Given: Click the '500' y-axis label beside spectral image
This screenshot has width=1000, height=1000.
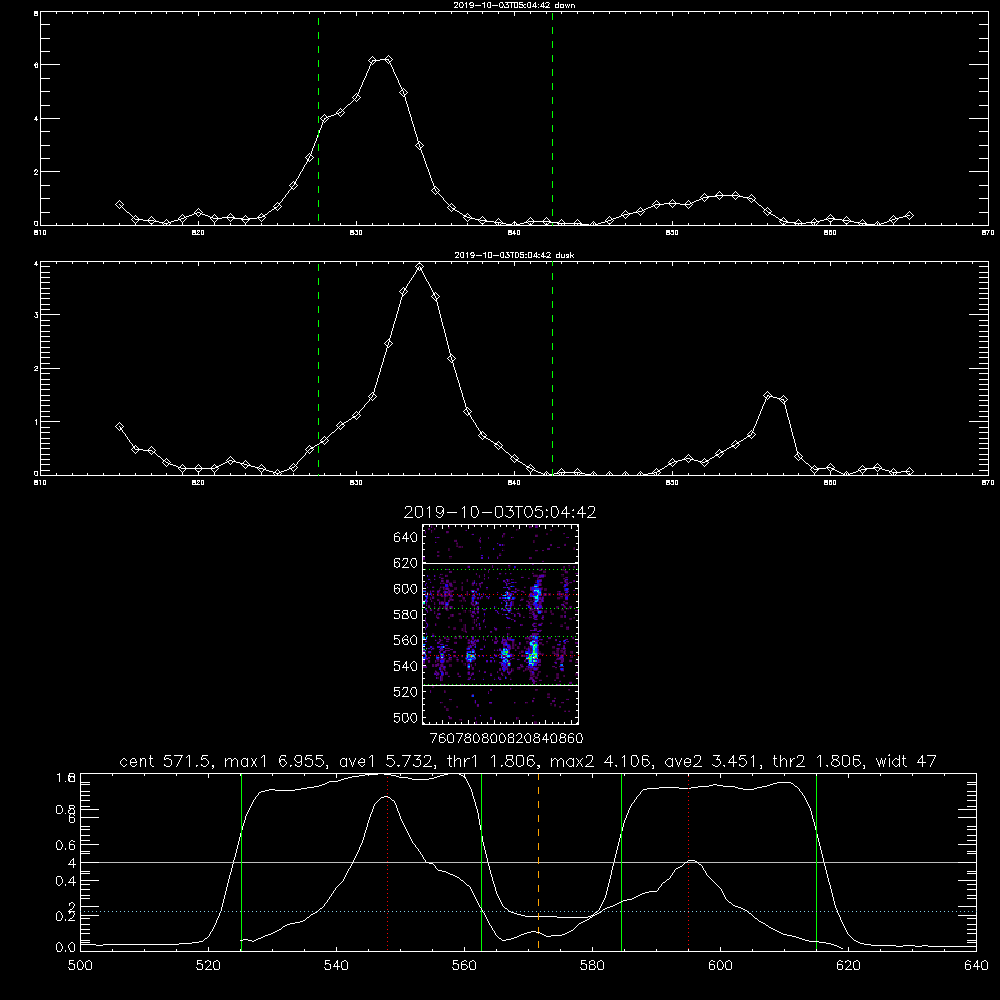Looking at the screenshot, I should [406, 717].
